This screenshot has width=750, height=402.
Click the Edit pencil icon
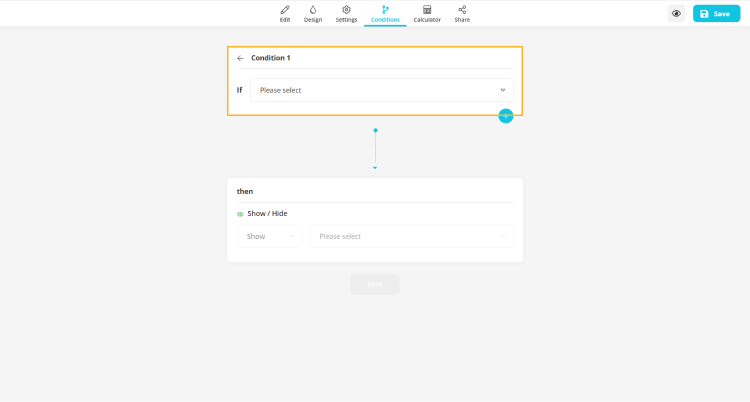pyautogui.click(x=285, y=9)
